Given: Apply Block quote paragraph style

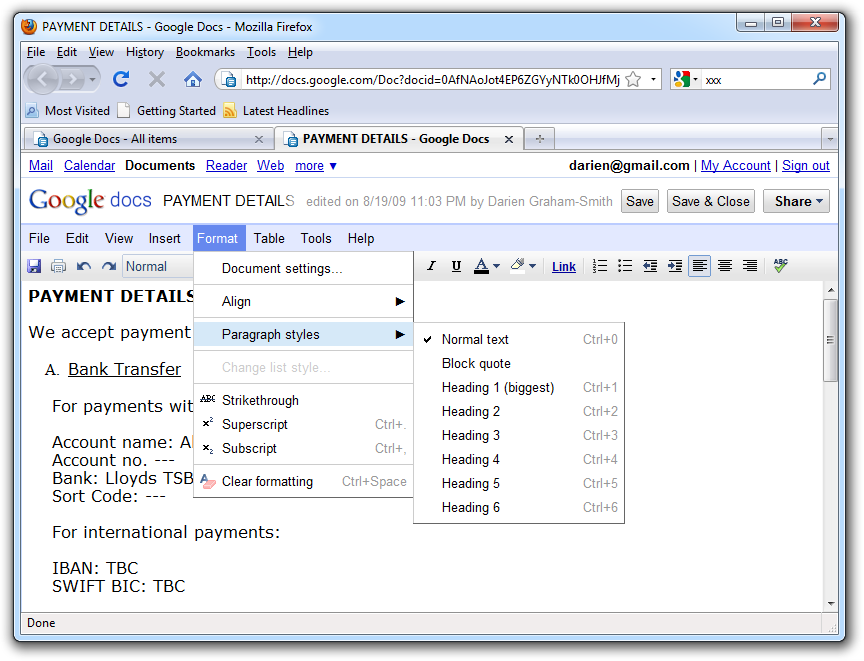Looking at the screenshot, I should pyautogui.click(x=519, y=364).
